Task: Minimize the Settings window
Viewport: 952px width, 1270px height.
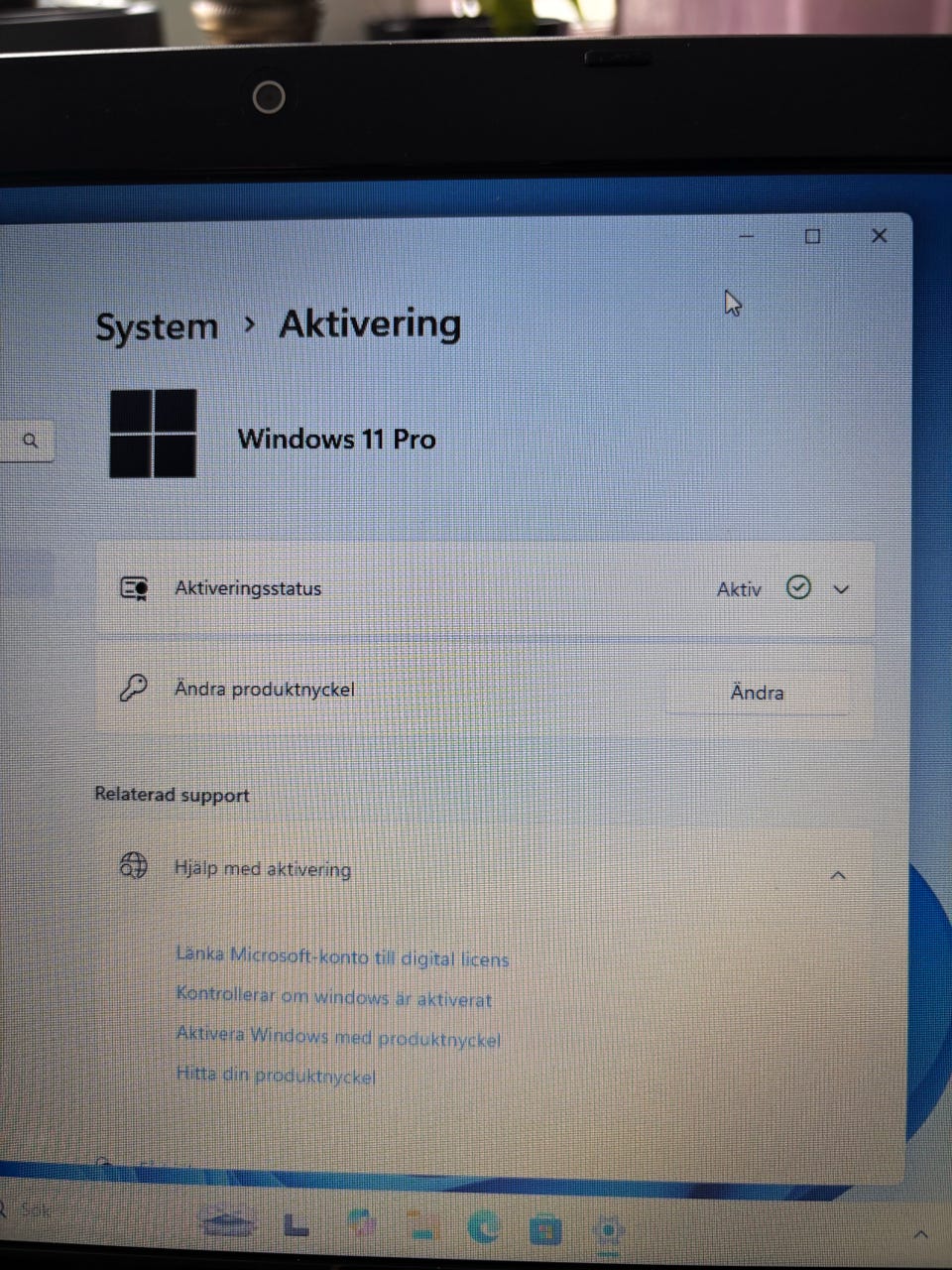Action: (747, 237)
